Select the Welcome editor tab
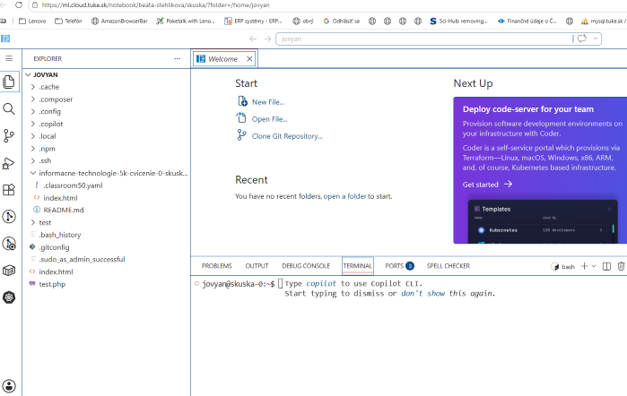The height and width of the screenshot is (396, 627). click(x=225, y=59)
